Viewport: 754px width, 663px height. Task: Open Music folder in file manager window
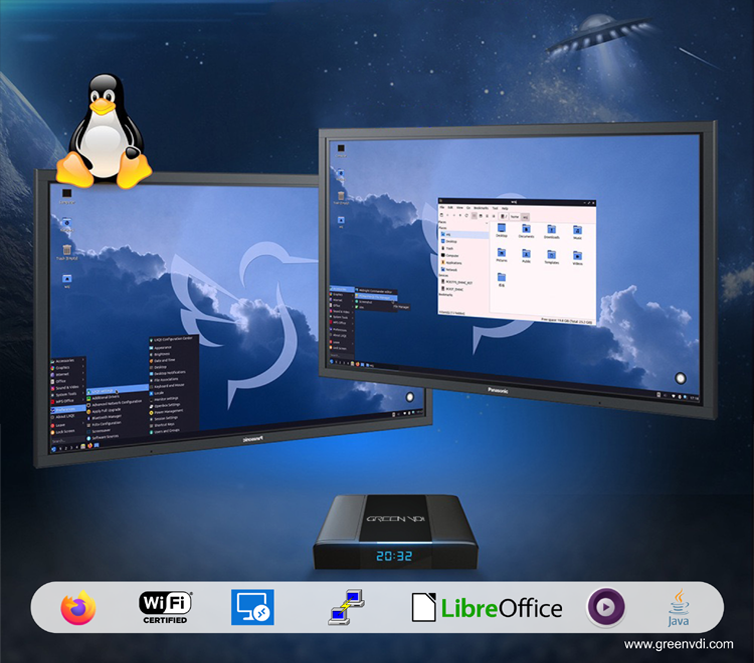[x=578, y=233]
